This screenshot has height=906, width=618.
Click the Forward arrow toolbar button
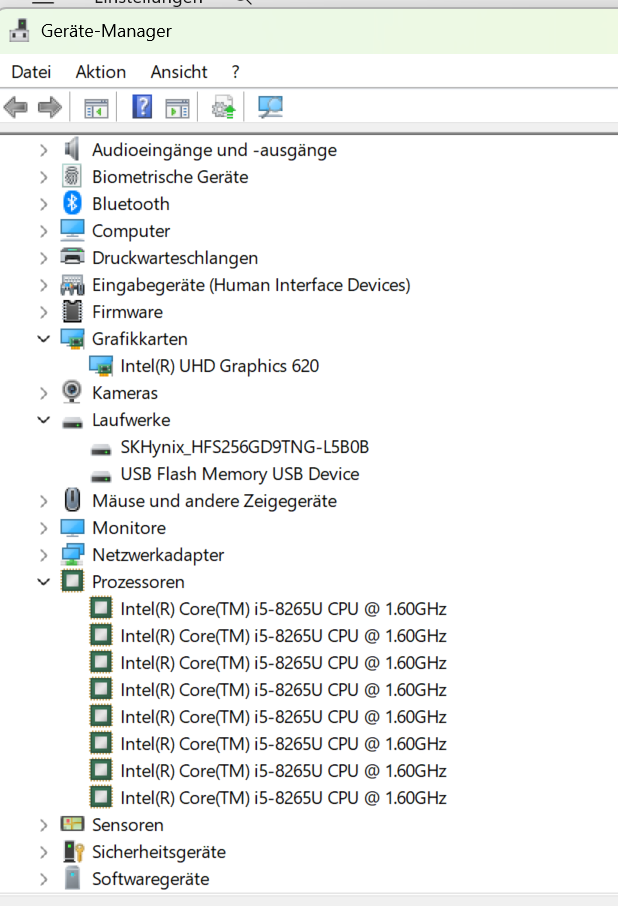click(x=50, y=107)
